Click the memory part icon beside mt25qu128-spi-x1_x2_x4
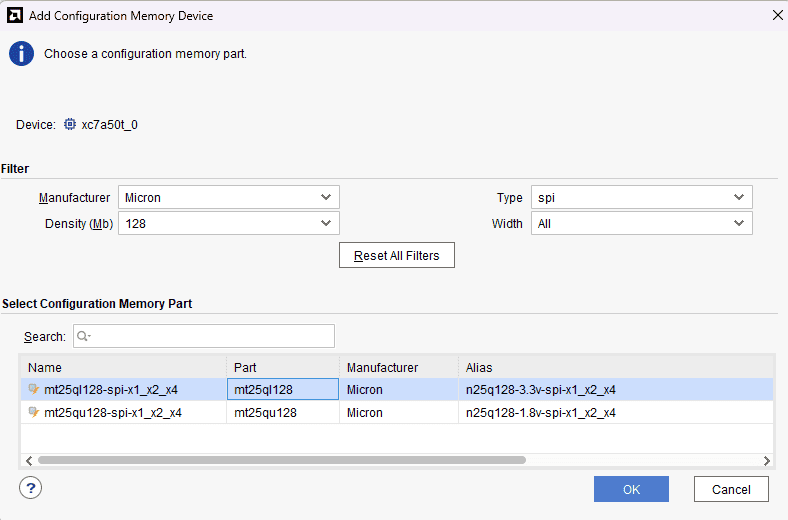This screenshot has height=520, width=788. coord(34,412)
